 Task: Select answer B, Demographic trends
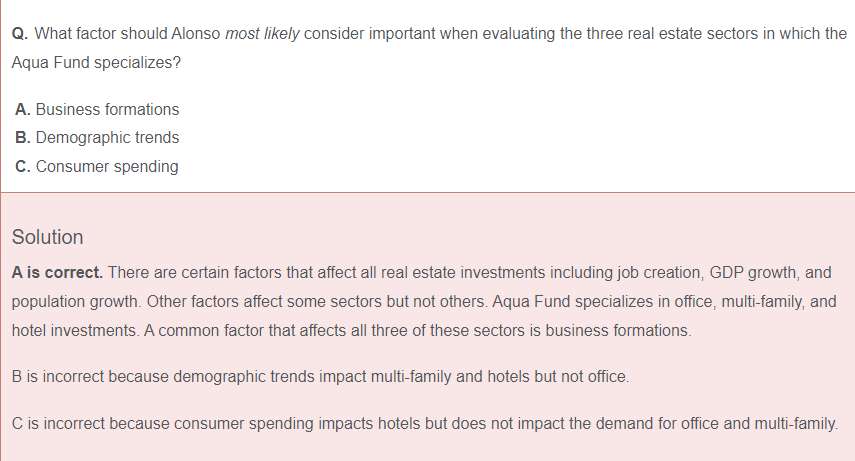click(x=97, y=137)
